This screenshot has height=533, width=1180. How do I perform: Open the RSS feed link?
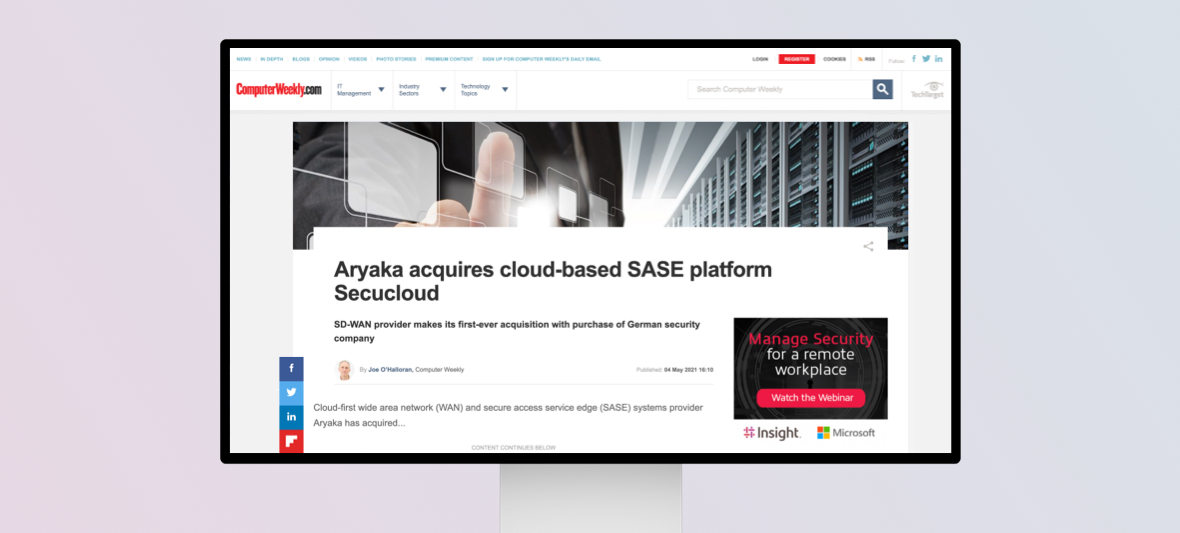867,59
